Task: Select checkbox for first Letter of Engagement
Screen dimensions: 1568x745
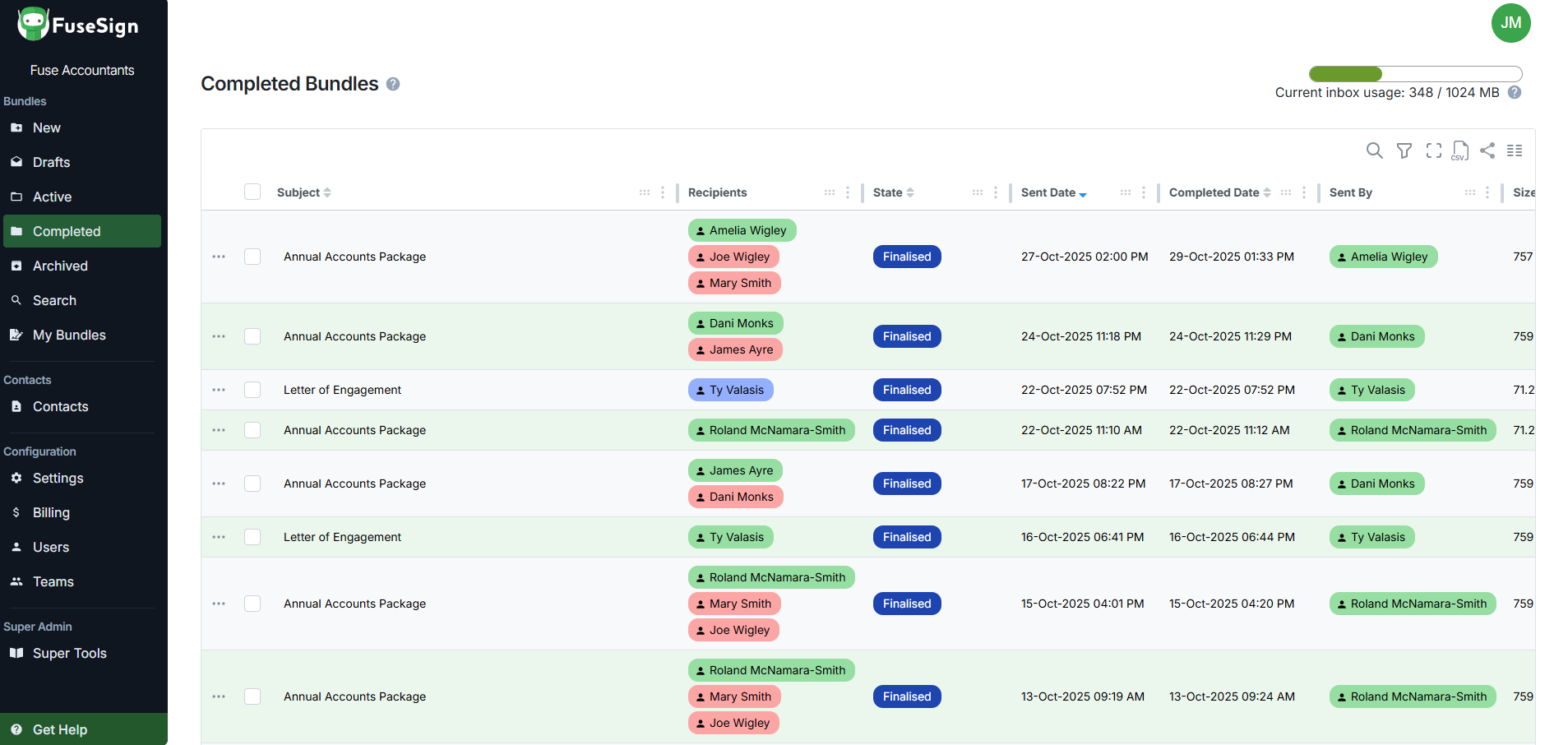Action: 252,390
